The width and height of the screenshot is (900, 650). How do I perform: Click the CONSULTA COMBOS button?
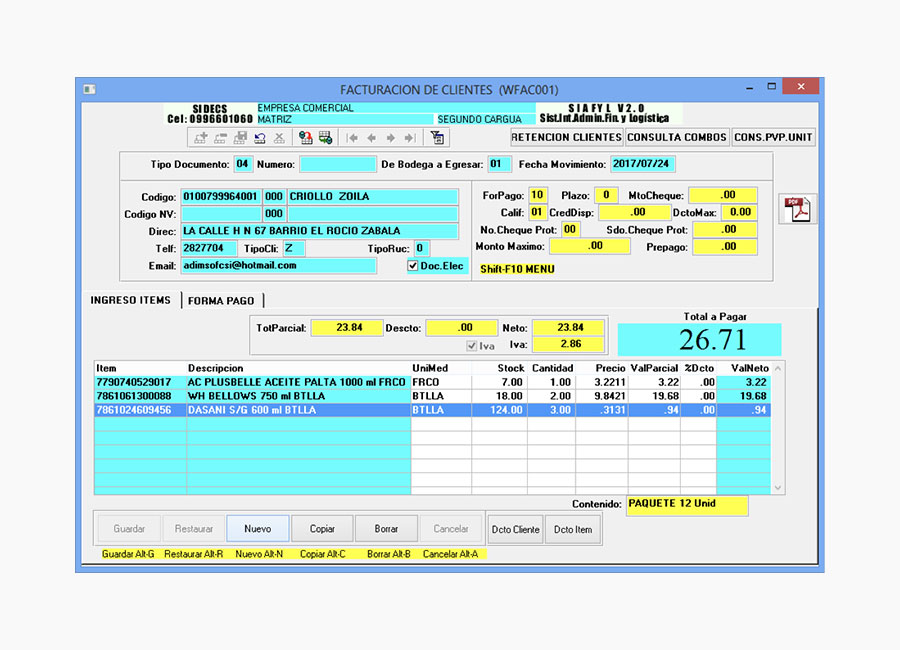[x=677, y=137]
